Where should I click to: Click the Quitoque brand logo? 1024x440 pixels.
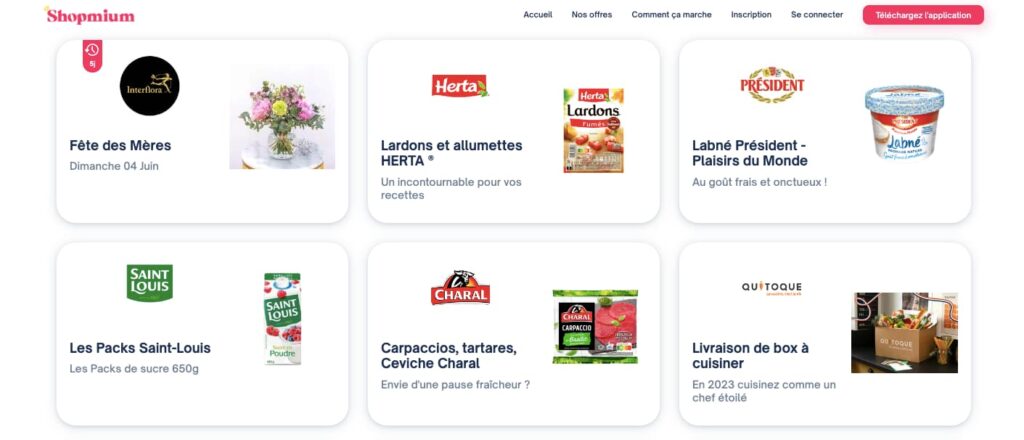click(x=771, y=289)
